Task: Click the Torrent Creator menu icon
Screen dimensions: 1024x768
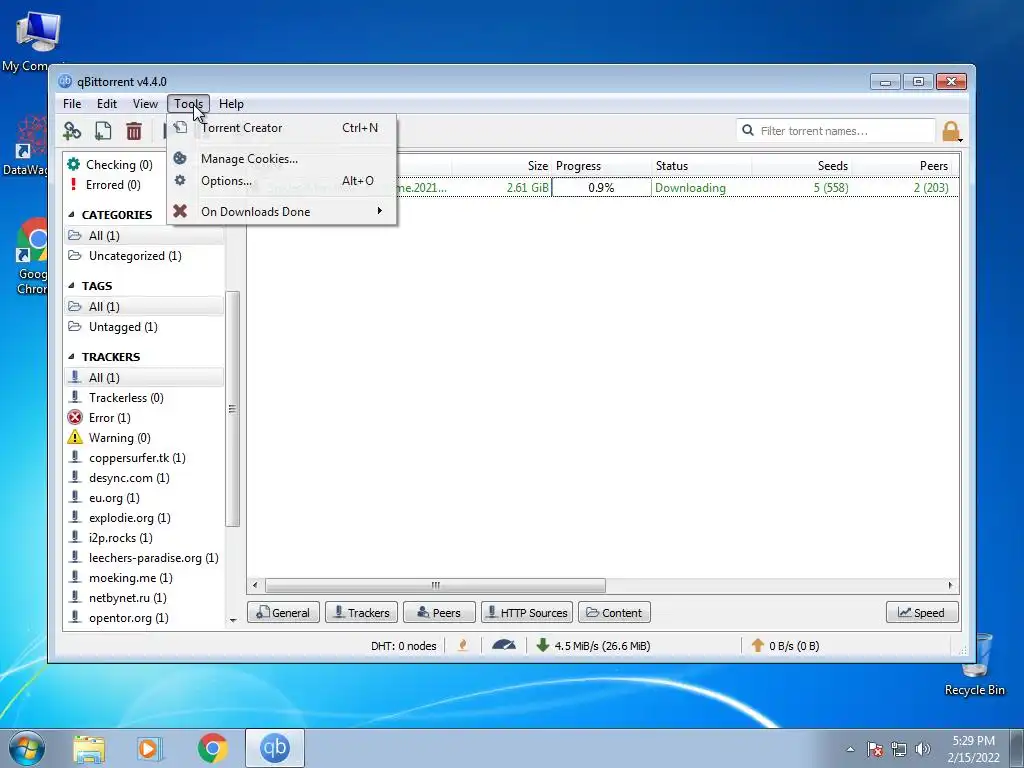Action: [180, 127]
